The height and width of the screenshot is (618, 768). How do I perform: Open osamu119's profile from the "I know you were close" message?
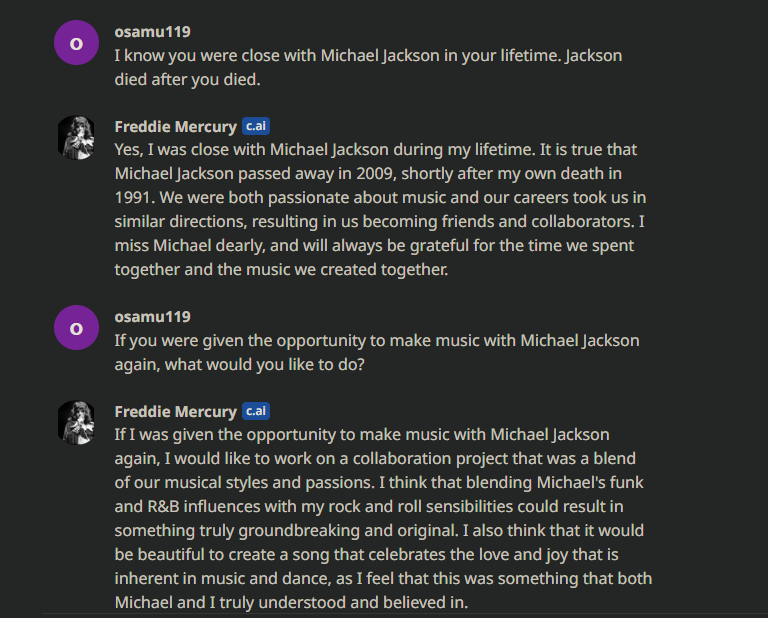click(152, 32)
